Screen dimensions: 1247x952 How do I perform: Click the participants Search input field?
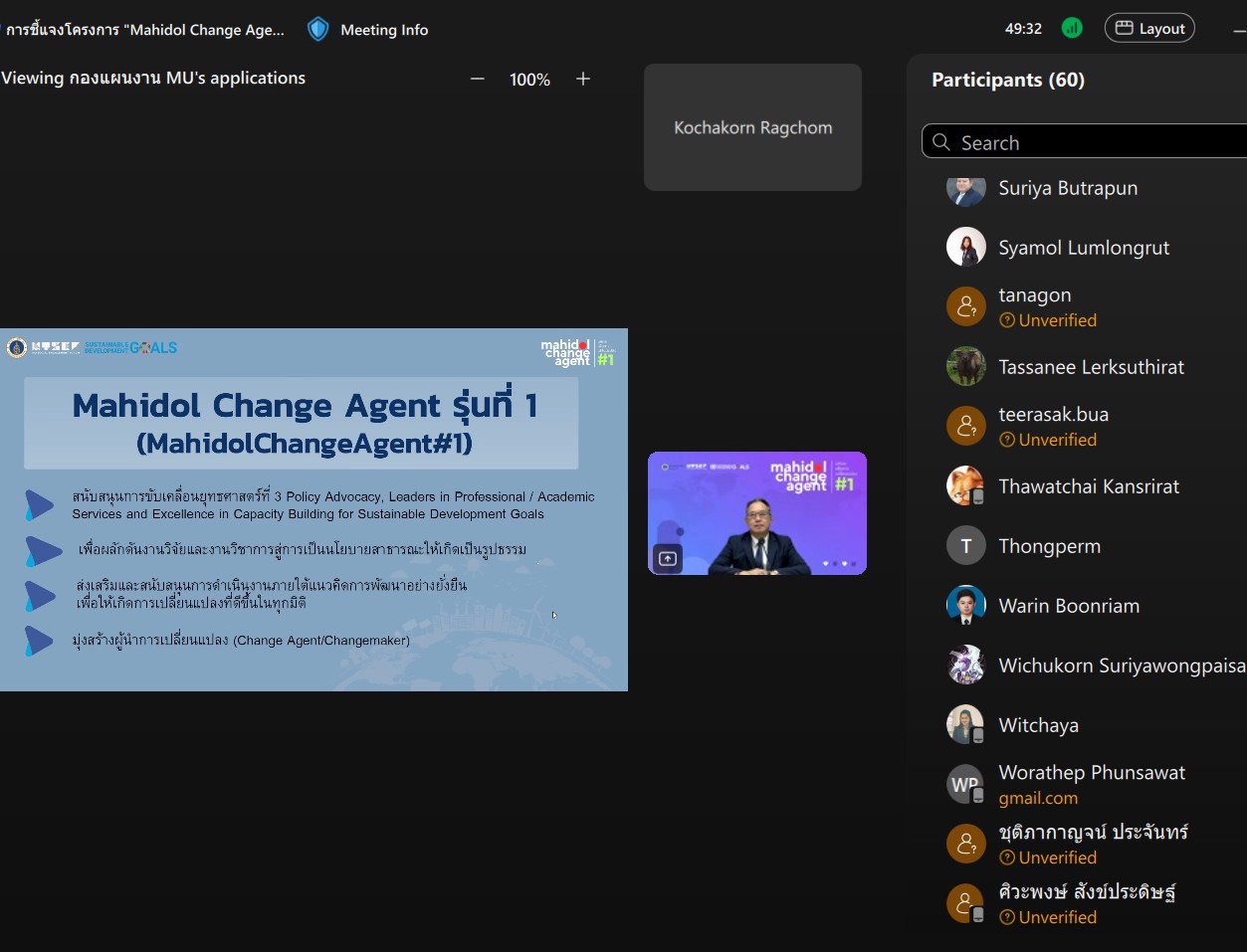pos(1095,142)
